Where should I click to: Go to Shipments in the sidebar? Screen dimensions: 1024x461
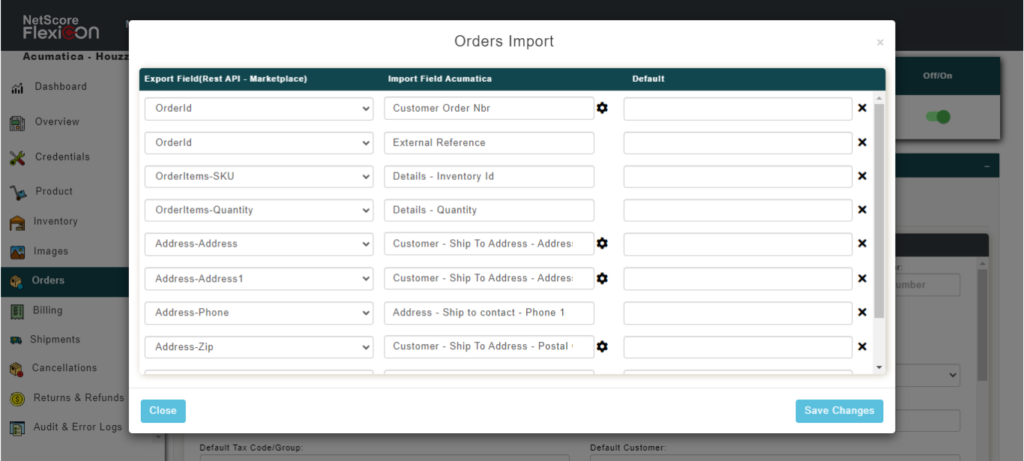55,340
